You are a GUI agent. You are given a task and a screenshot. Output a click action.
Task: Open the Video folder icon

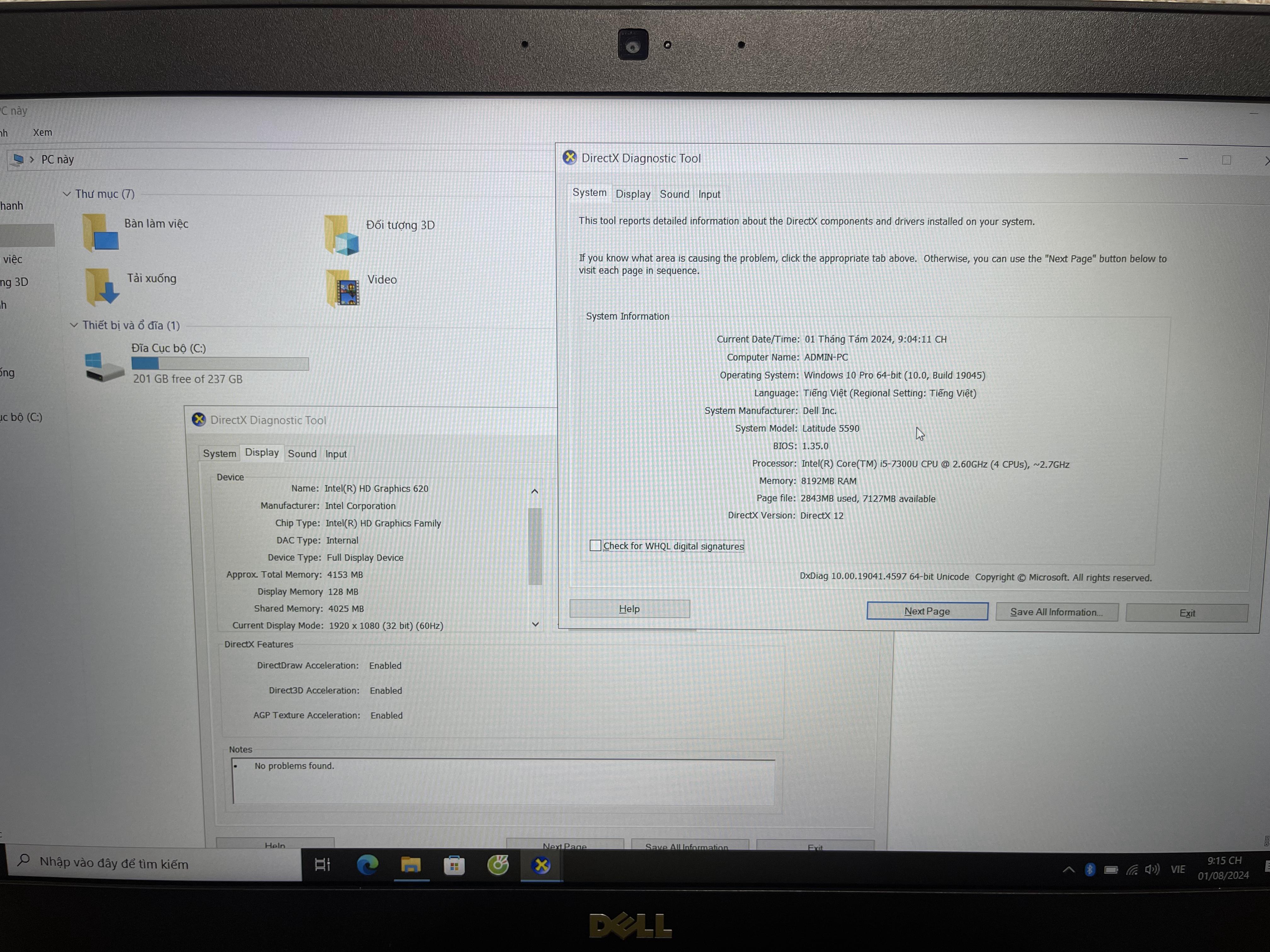point(343,288)
